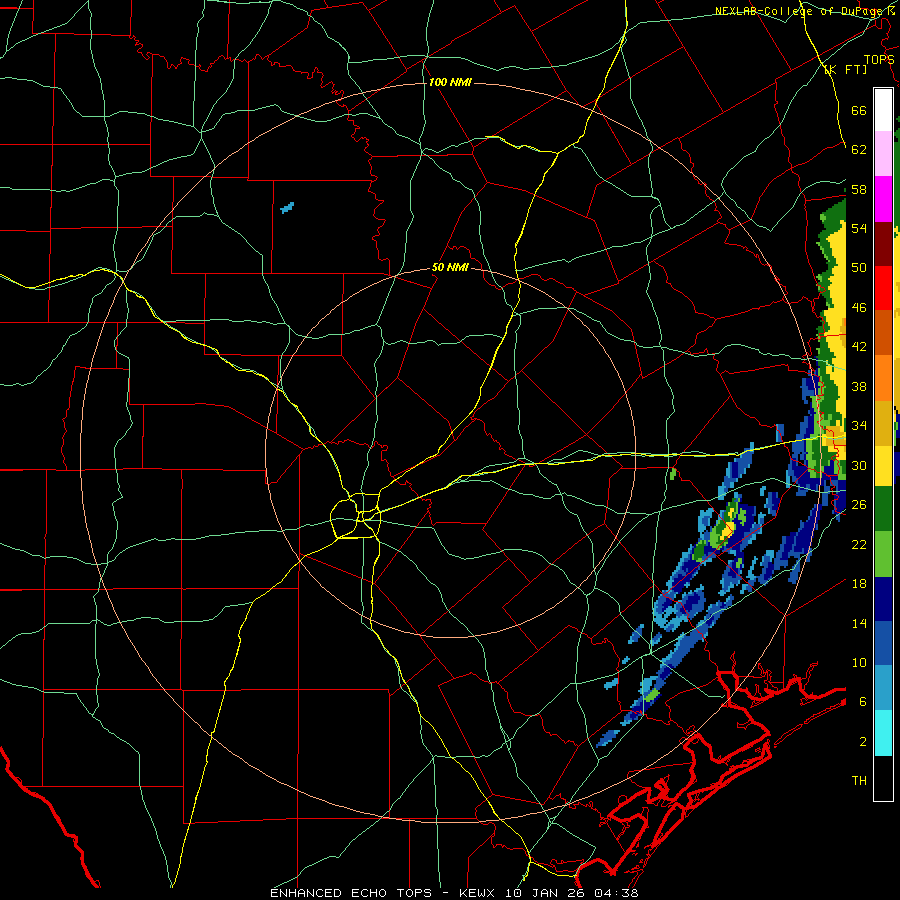Screen dimensions: 900x900
Task: Select the light pink legend swatch
Action: coord(883,154)
